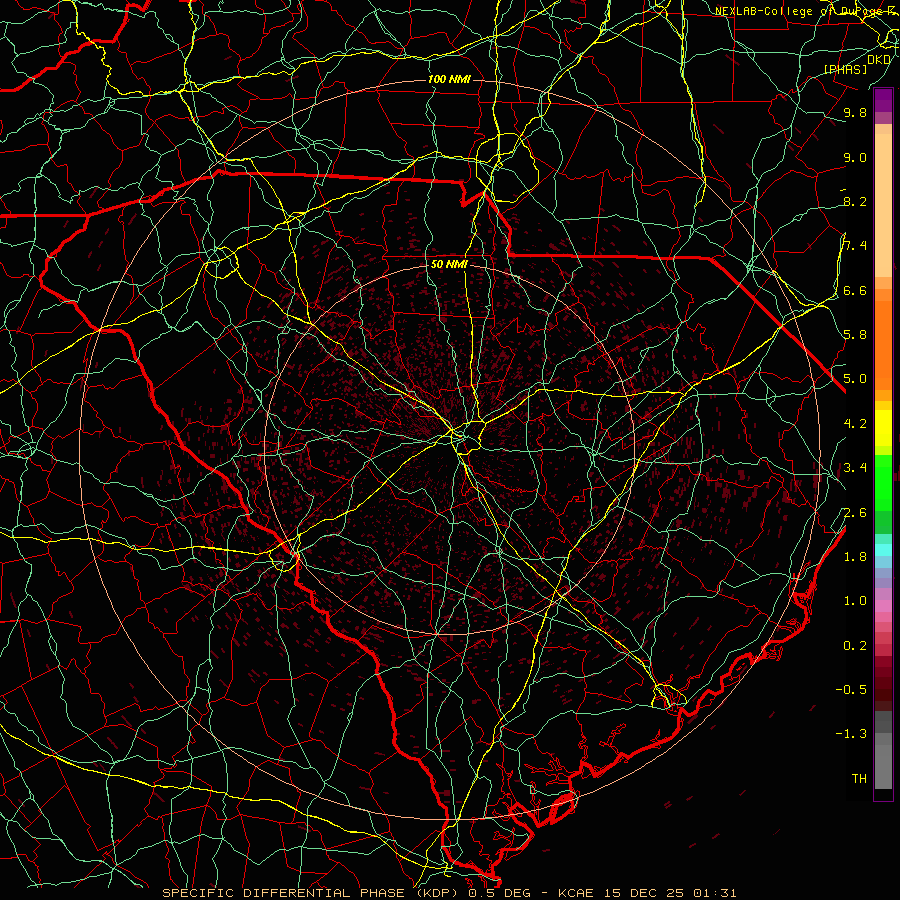Click the pink segment of the color bar
Screen dimensions: 900x900
[x=883, y=605]
